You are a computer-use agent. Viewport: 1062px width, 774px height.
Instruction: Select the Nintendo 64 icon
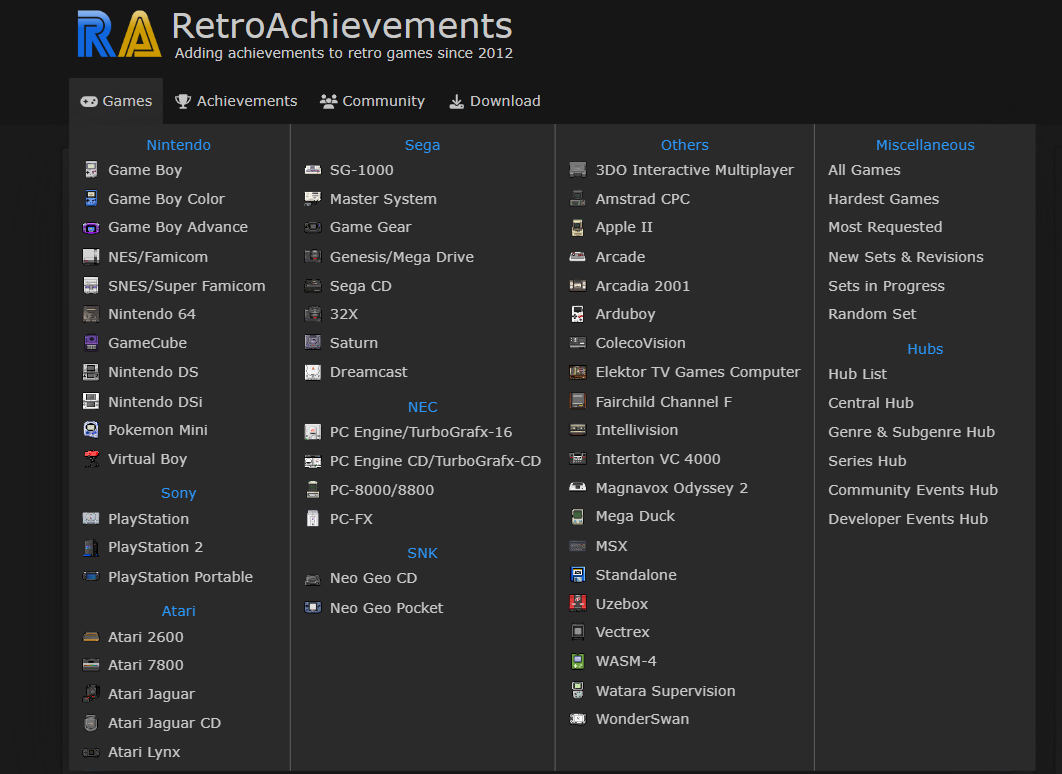click(89, 314)
